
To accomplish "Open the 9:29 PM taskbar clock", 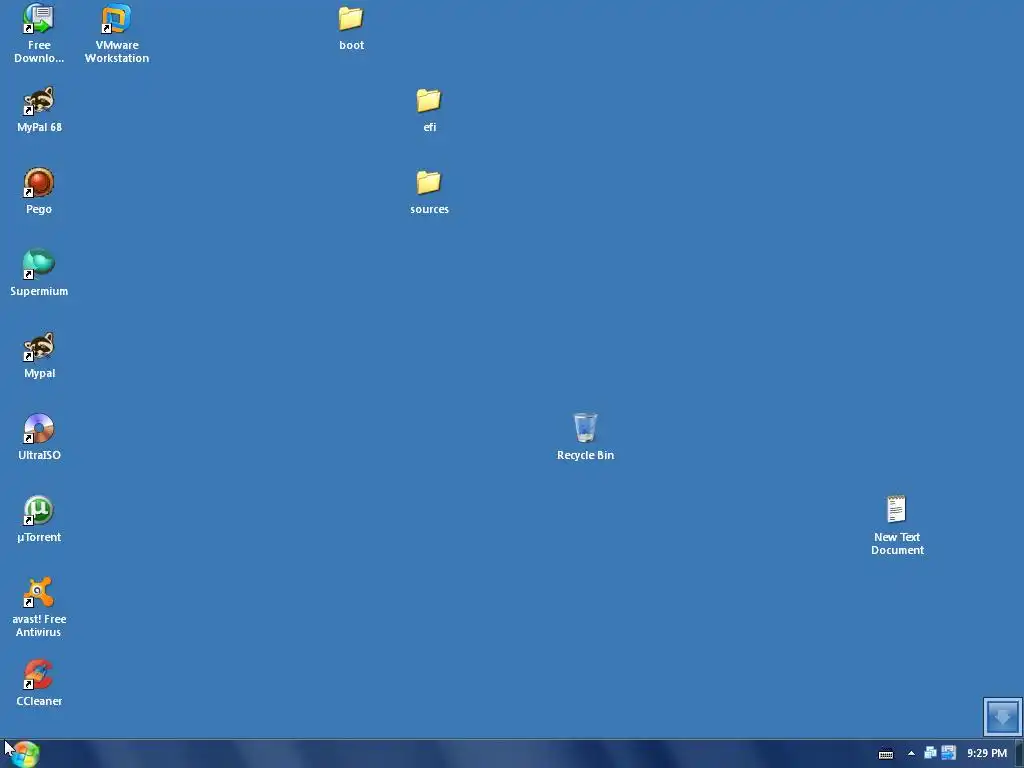I will pos(986,754).
